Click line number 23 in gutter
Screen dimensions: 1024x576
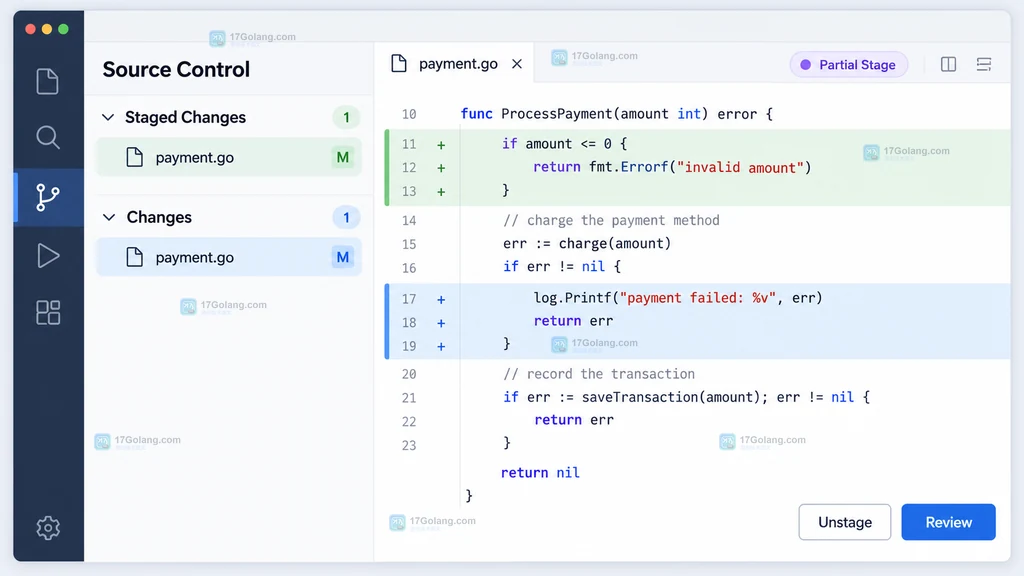click(x=409, y=445)
